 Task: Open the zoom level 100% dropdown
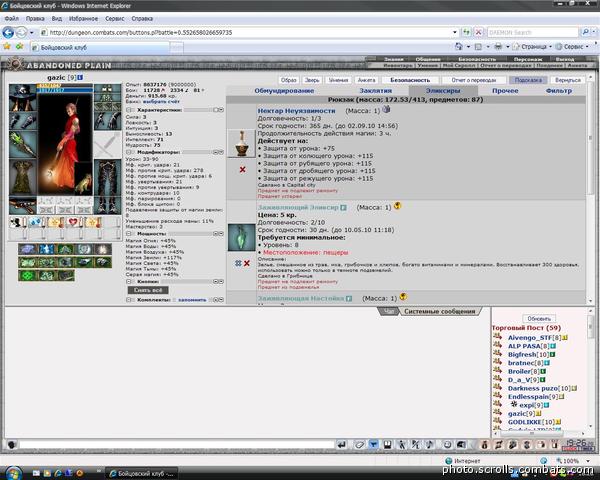[589, 461]
